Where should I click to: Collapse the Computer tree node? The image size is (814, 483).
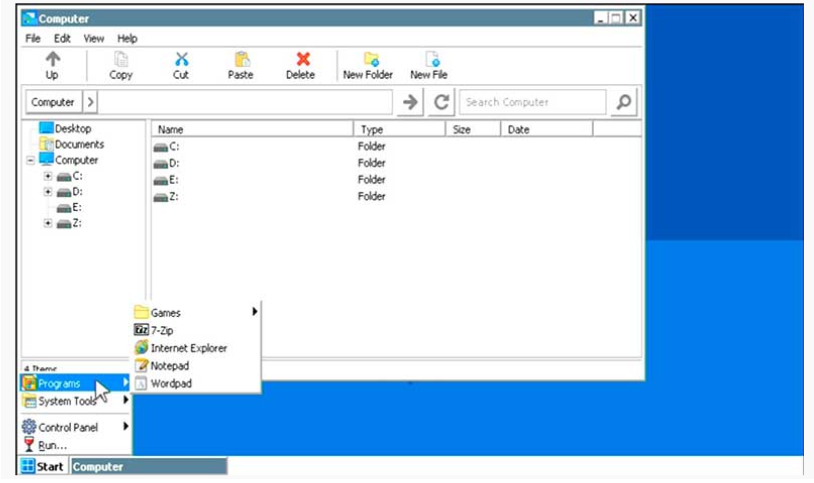[x=31, y=160]
